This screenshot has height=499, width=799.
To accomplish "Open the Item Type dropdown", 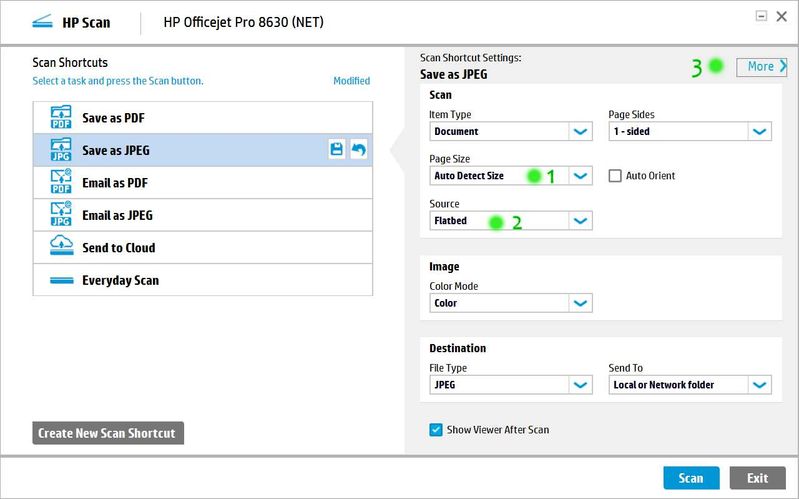I will point(511,132).
